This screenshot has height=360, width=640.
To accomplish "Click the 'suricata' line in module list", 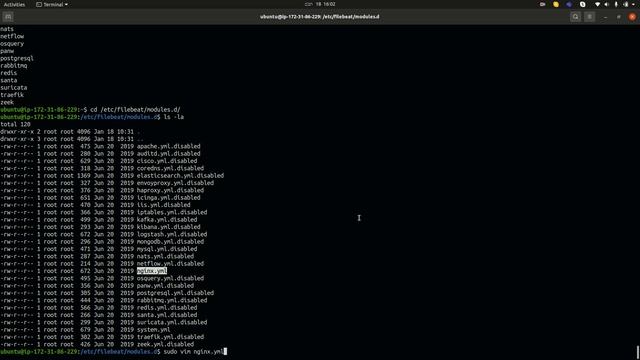I will (14, 88).
